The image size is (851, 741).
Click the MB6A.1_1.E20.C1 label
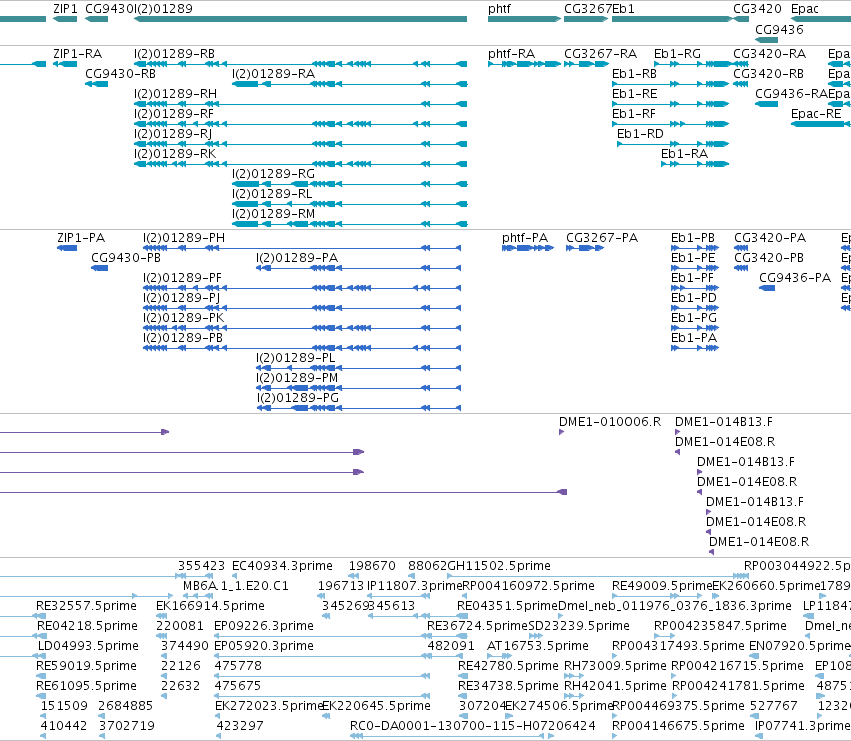(x=236, y=586)
